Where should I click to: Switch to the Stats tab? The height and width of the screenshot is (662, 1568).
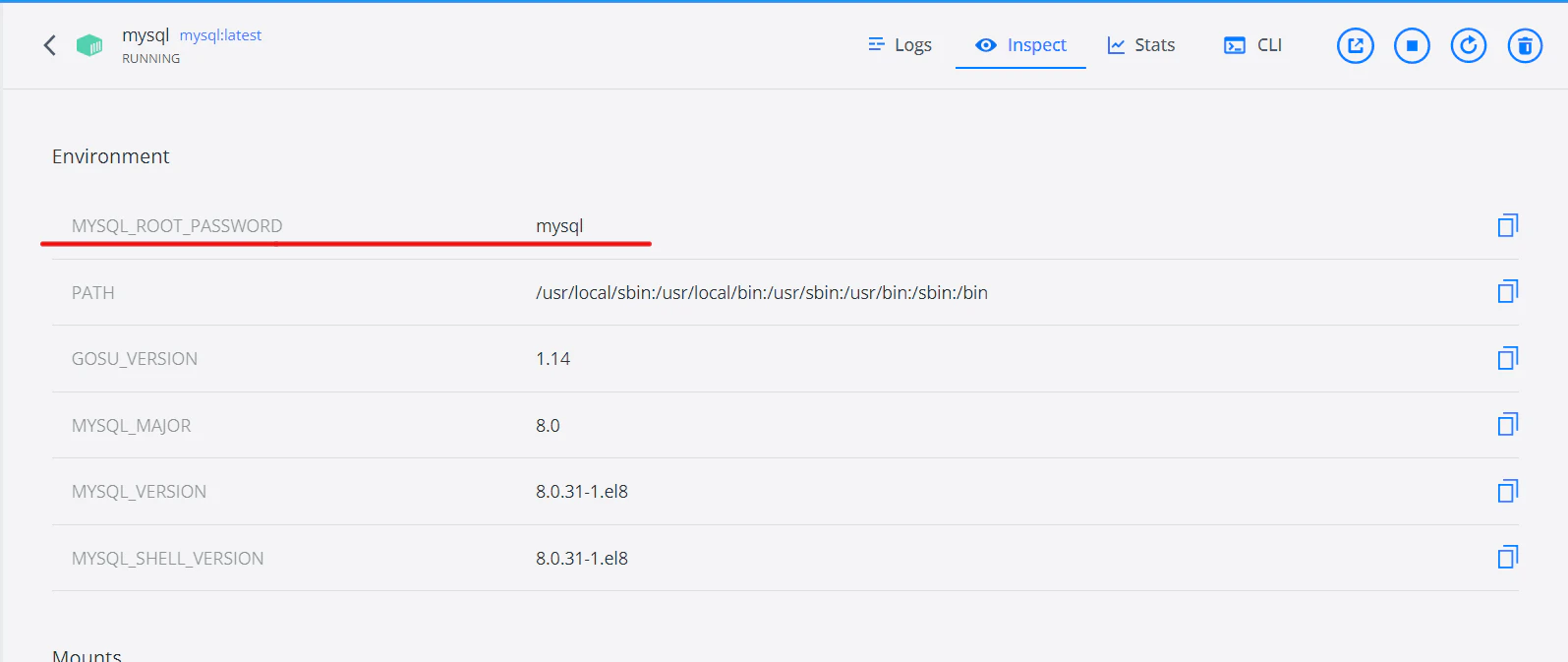[x=1141, y=45]
